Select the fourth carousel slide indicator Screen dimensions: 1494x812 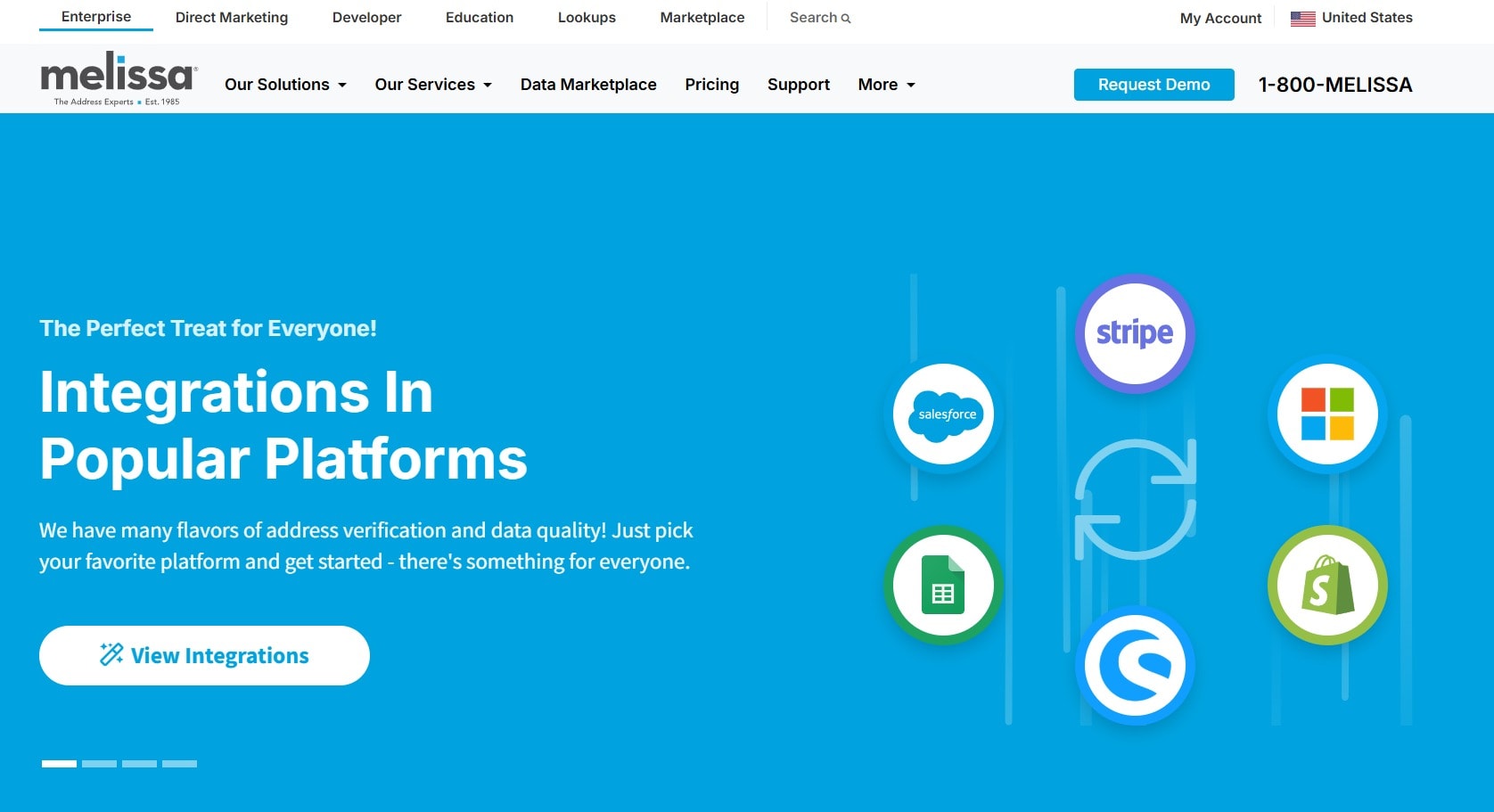[x=179, y=764]
